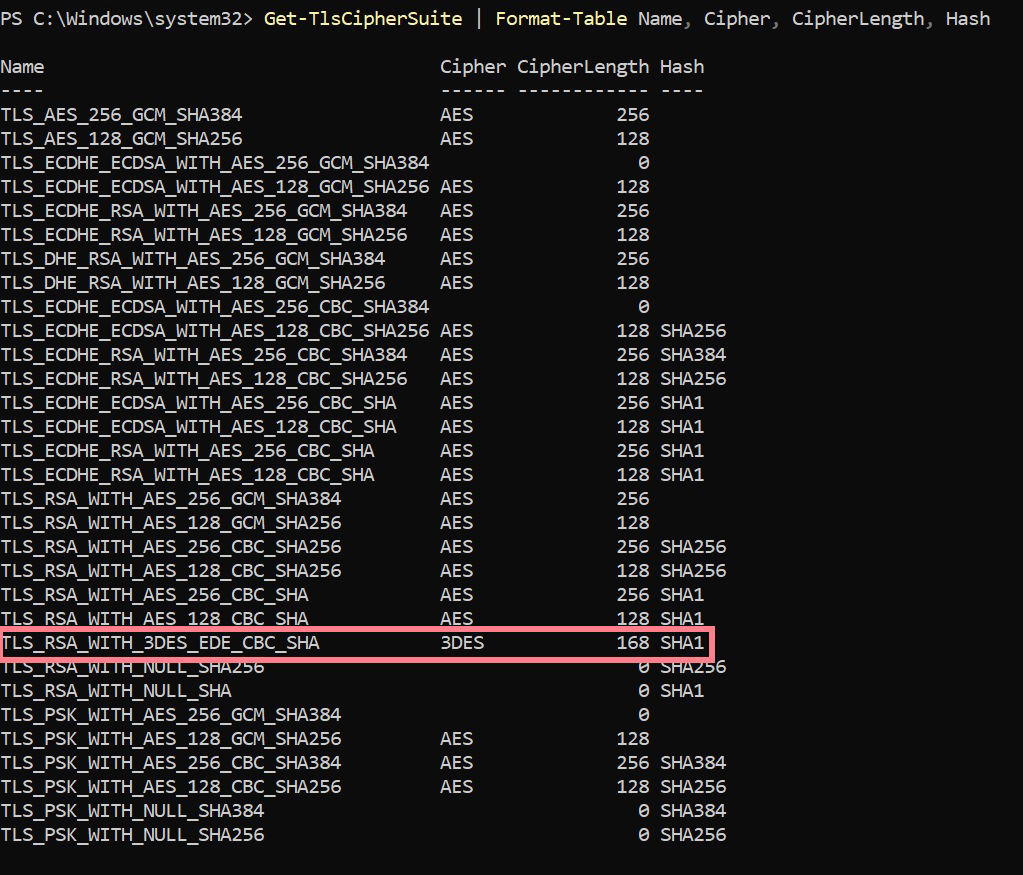Click the Cipher column header
The image size is (1023, 875).
point(473,67)
